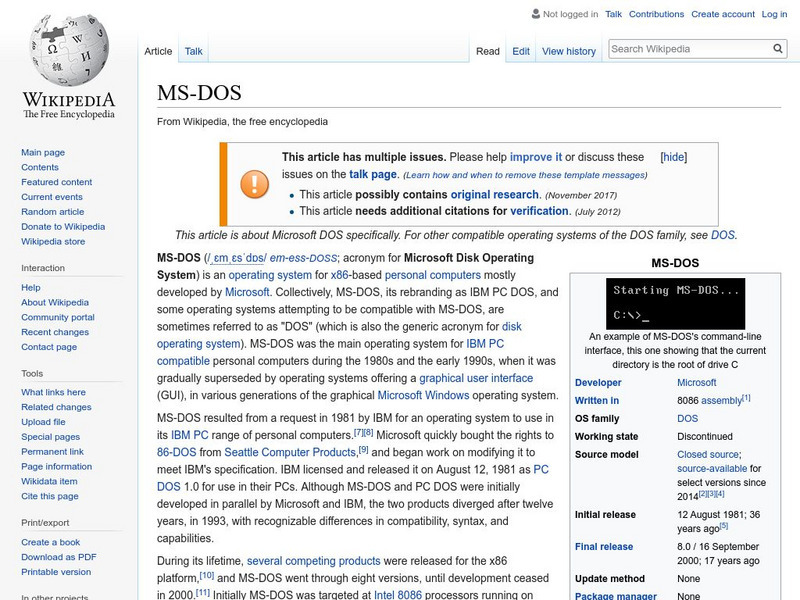Hide the multiple issues notice

674,157
